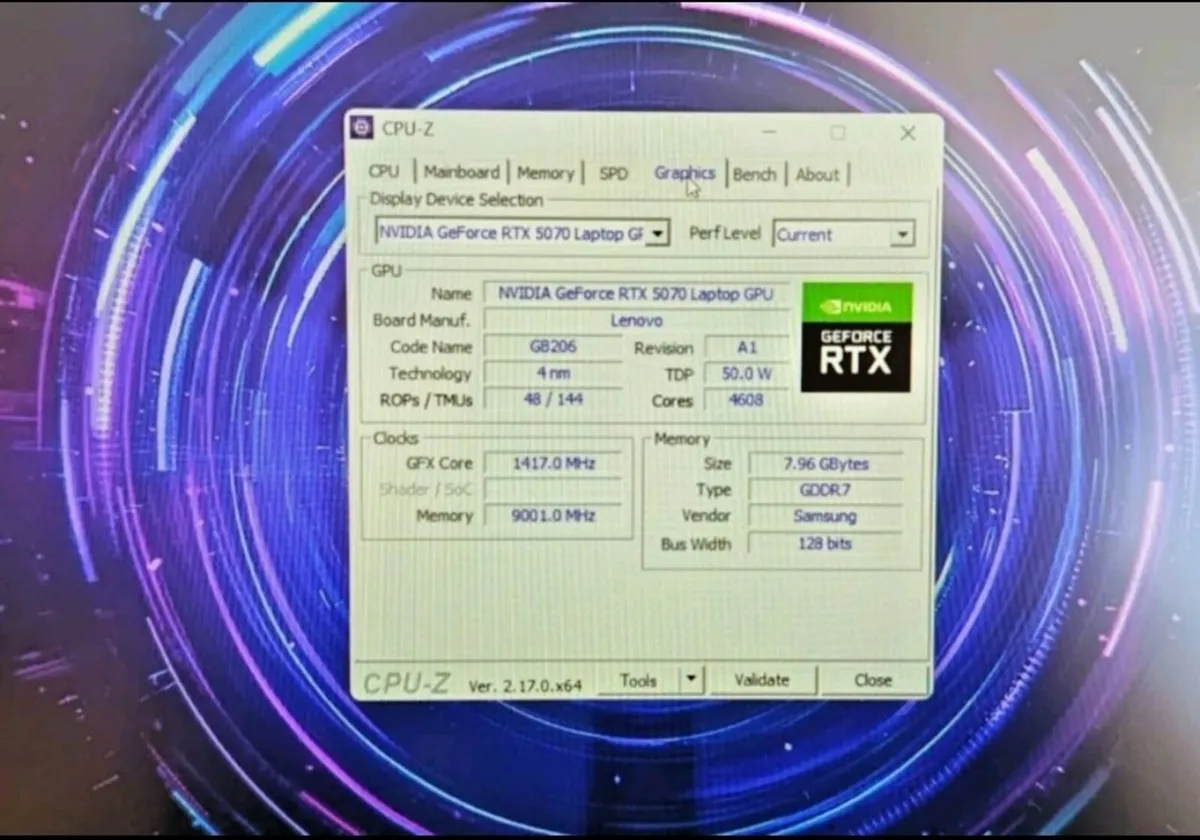Minimize the CPU-Z window
The width and height of the screenshot is (1200, 840).
770,131
